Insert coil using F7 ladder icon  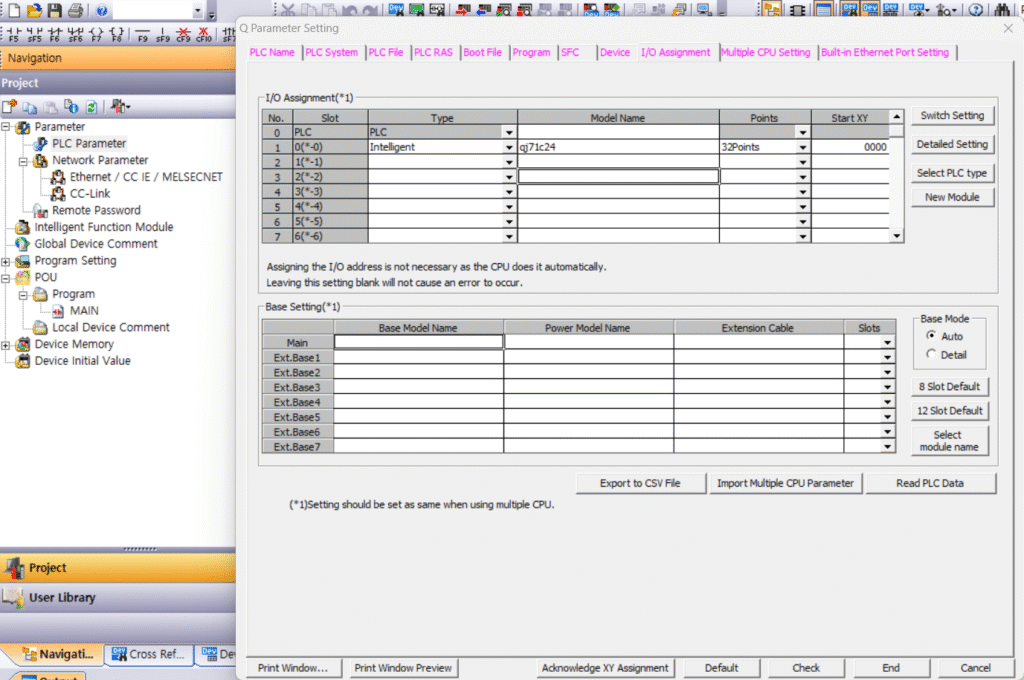pyautogui.click(x=97, y=35)
